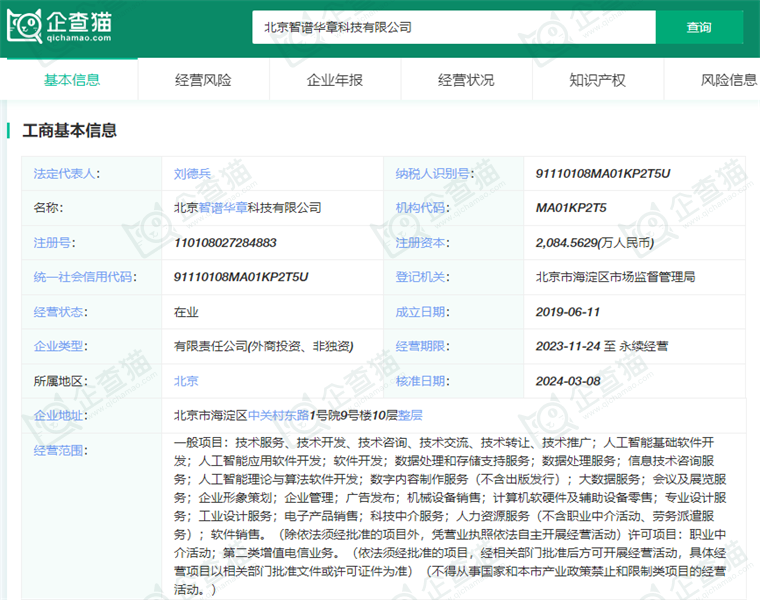Select the 在业 status value

pos(186,312)
